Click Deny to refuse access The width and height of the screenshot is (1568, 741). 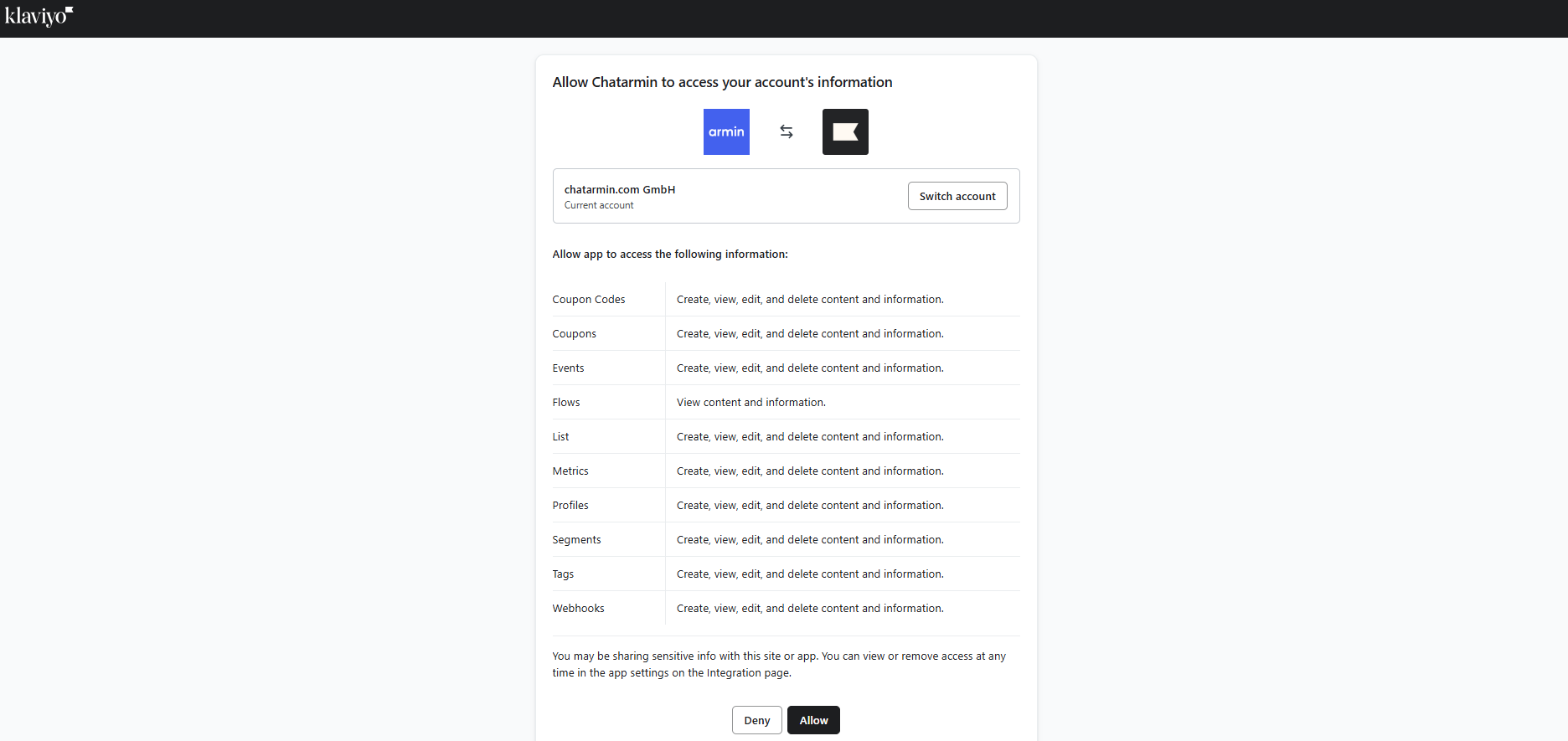(x=757, y=720)
